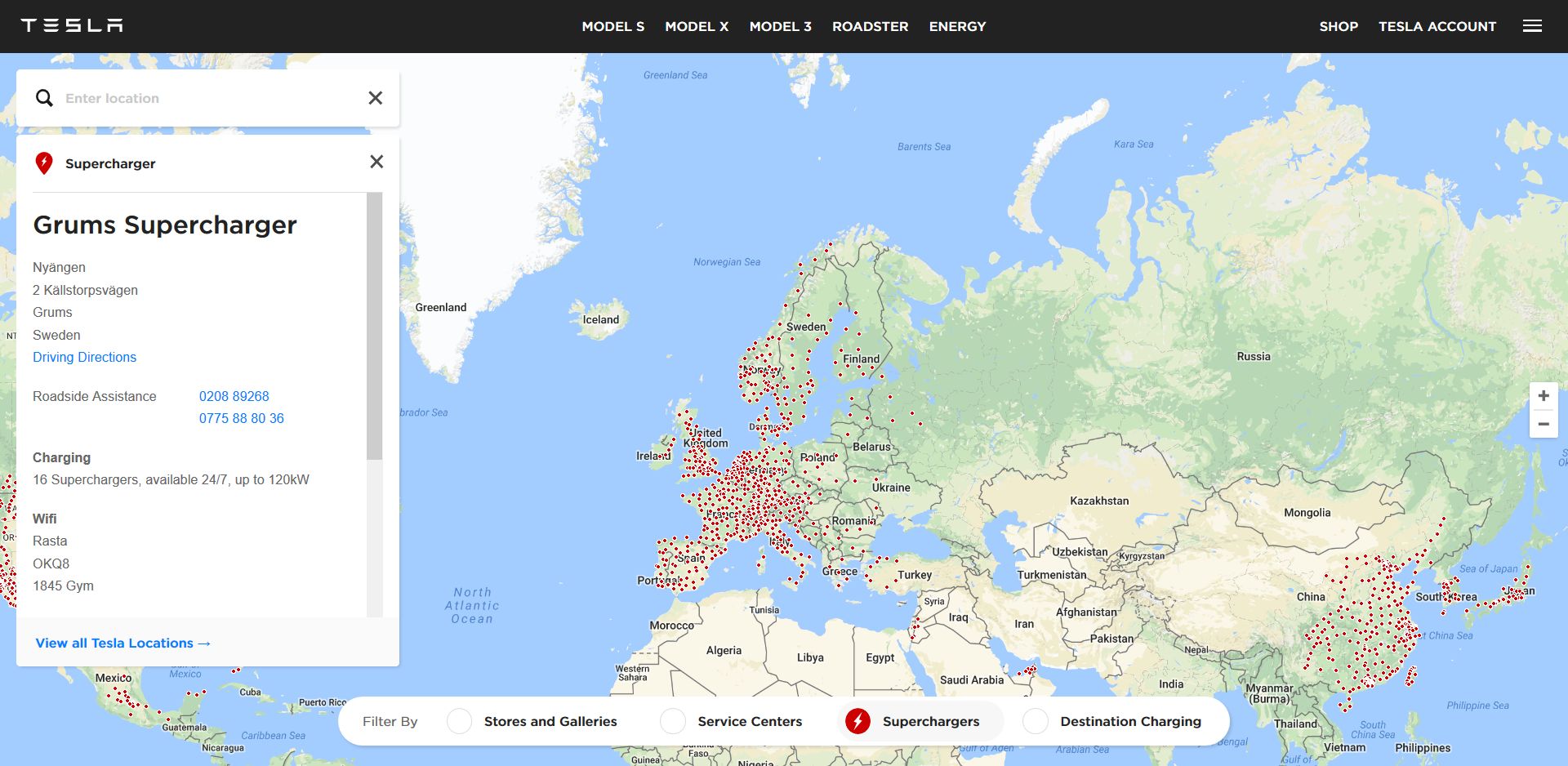The image size is (1568, 766).
Task: Open the Model 3 menu
Action: [781, 26]
